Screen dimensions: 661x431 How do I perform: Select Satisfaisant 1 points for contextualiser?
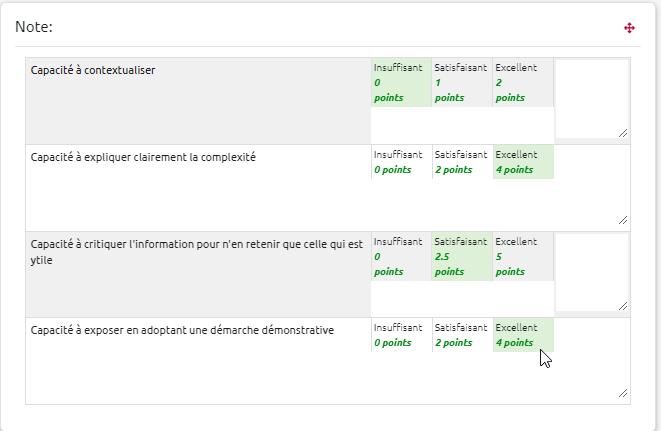click(461, 82)
